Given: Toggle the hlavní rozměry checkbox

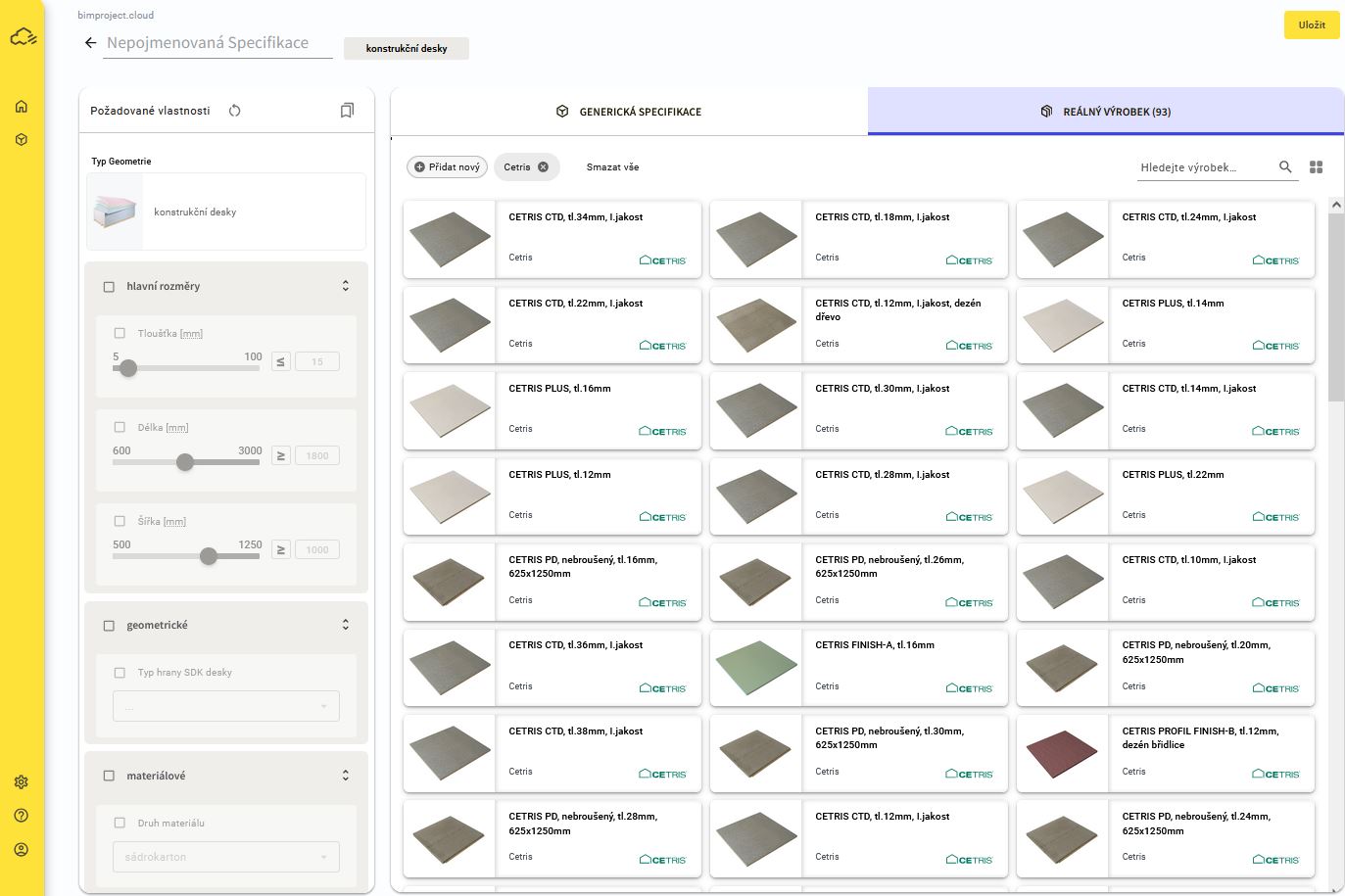Looking at the screenshot, I should 109,287.
